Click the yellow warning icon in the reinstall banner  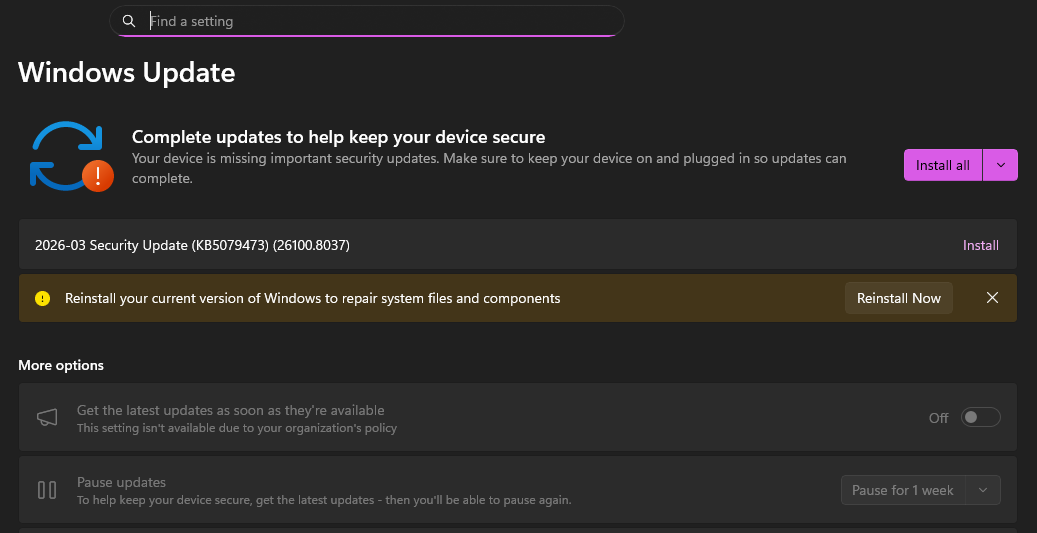coord(42,298)
